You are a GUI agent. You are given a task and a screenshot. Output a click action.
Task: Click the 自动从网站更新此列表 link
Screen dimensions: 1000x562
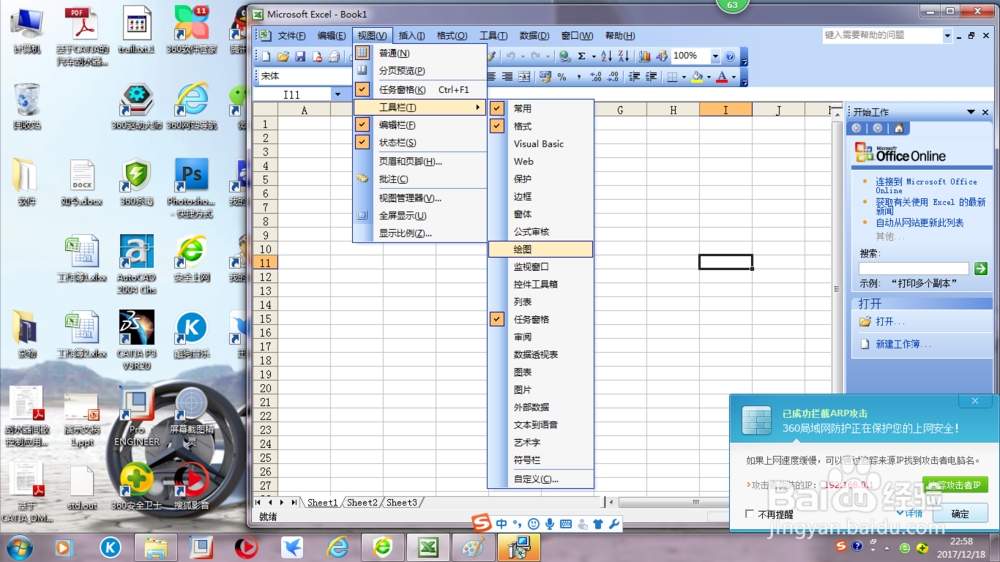pos(919,223)
